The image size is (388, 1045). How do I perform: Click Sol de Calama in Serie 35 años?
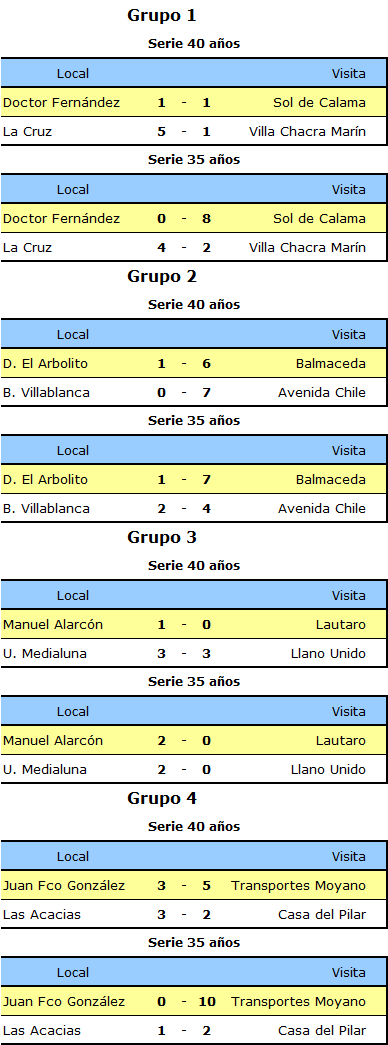(319, 219)
